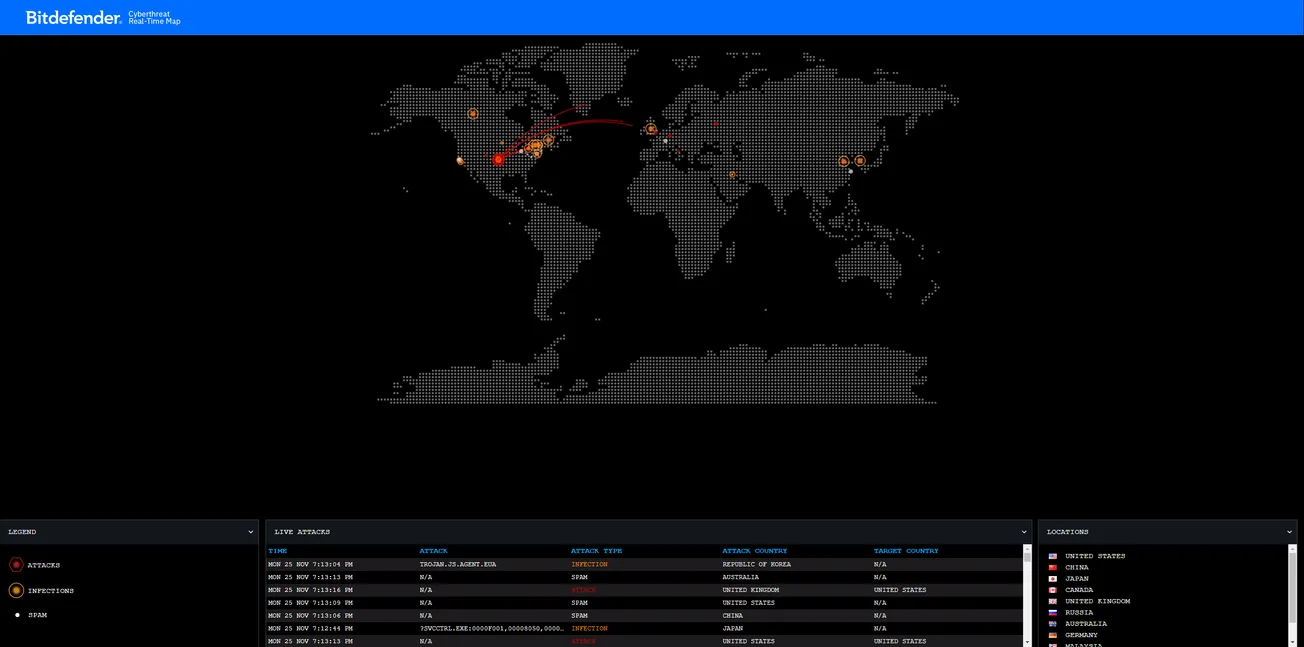Click the Canada flag icon
This screenshot has width=1304, height=647.
point(1051,590)
